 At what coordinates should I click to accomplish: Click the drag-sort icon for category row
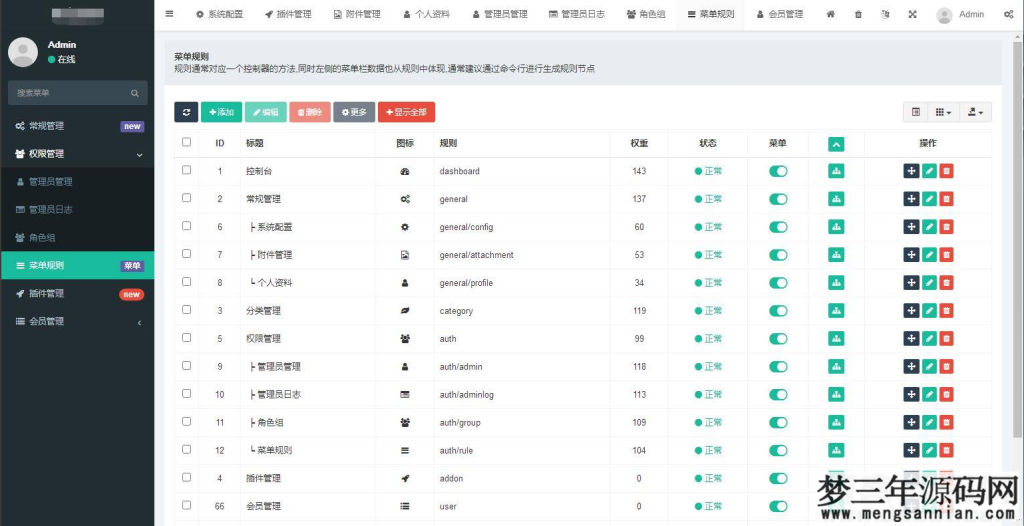point(911,310)
